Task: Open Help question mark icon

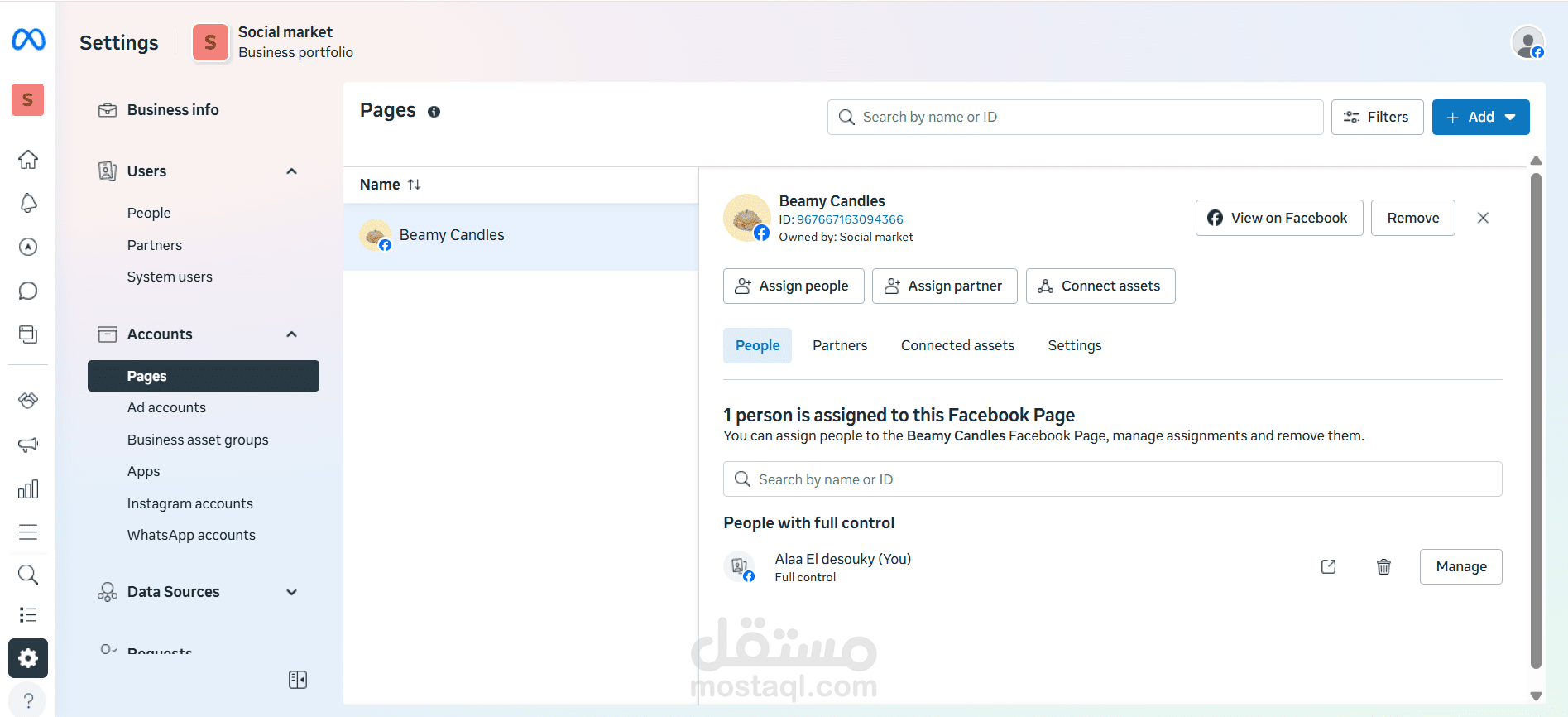Action: pyautogui.click(x=28, y=700)
